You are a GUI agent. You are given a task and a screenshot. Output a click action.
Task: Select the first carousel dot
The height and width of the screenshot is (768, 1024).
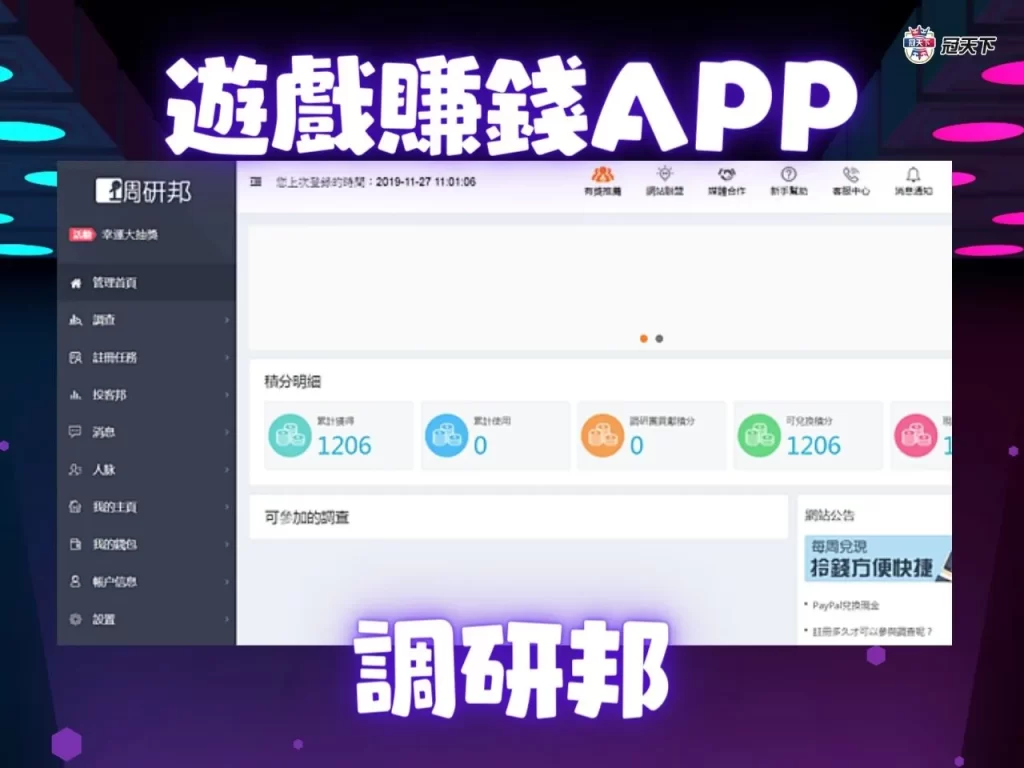pyautogui.click(x=644, y=339)
